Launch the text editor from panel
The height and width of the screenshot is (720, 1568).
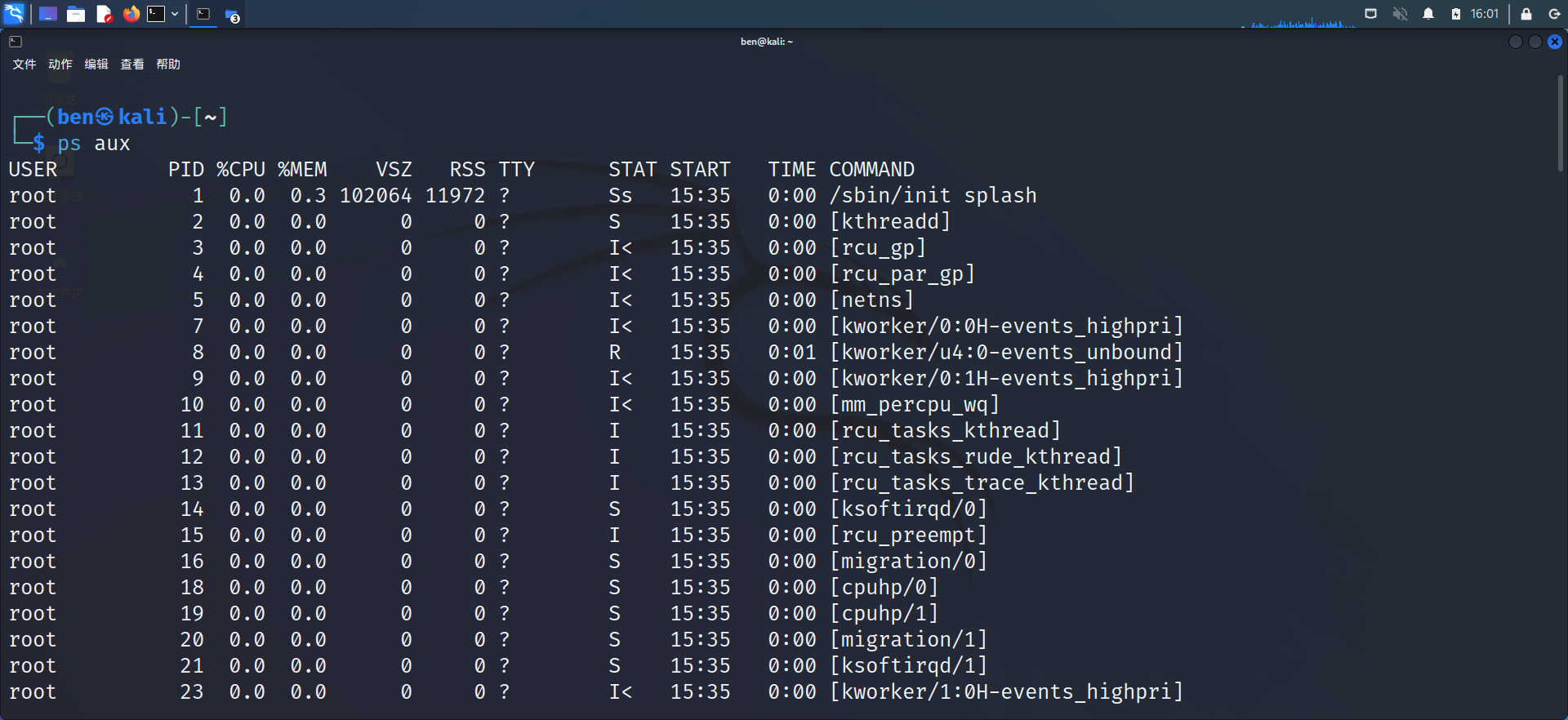[104, 14]
